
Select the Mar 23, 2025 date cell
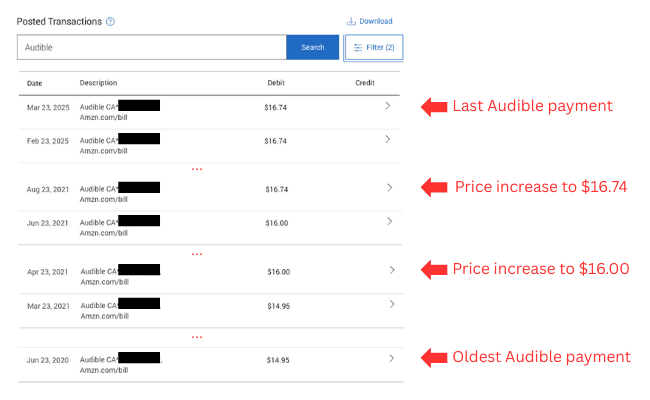click(x=48, y=108)
